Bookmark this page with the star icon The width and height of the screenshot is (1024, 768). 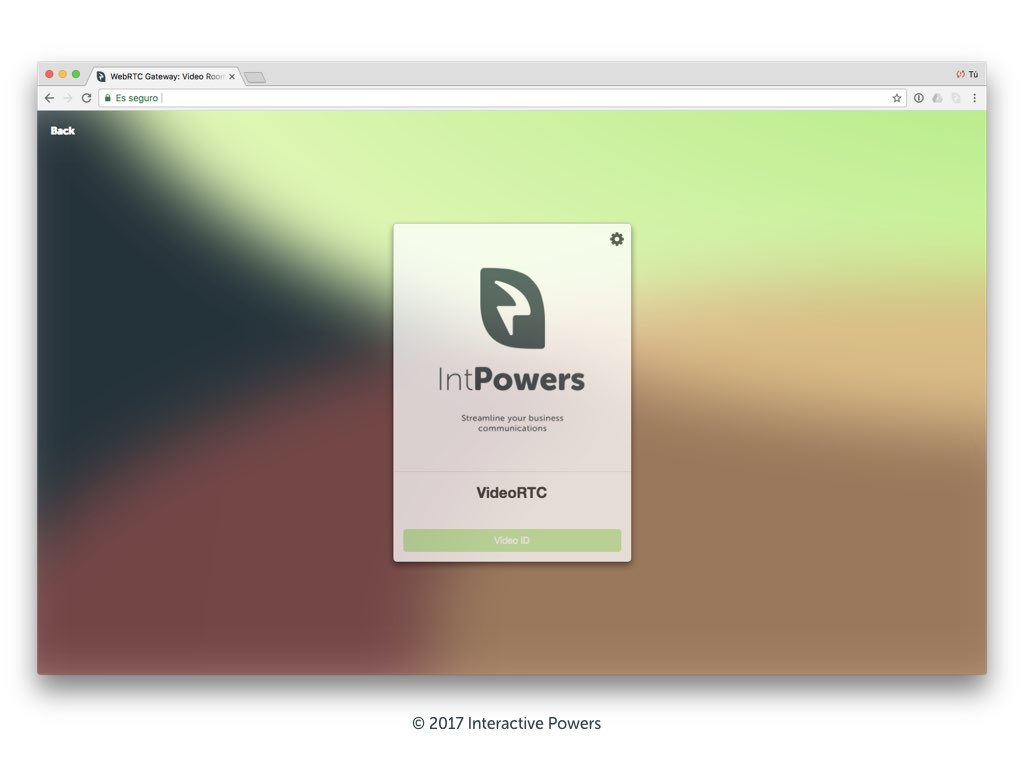[x=897, y=98]
